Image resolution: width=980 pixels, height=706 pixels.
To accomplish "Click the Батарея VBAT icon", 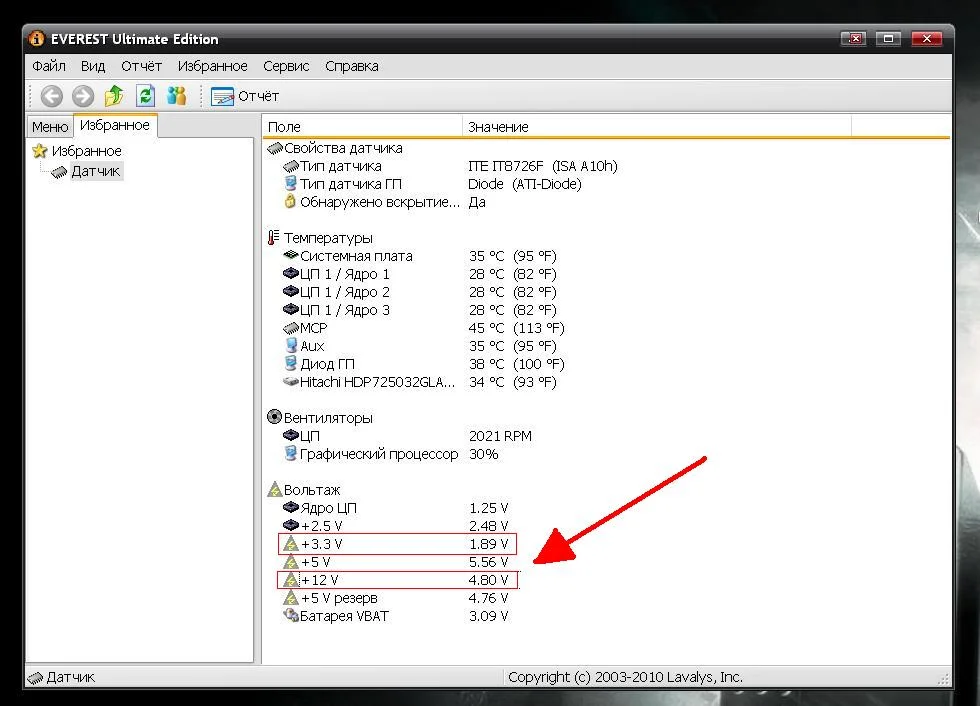I will (291, 615).
